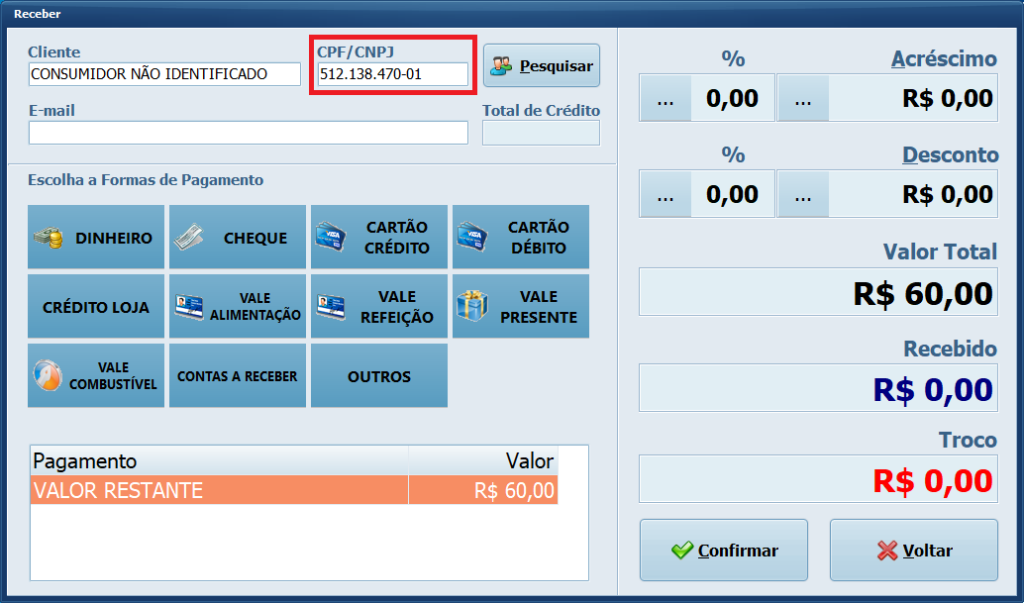Select Vale Combustível payment
Image resolution: width=1024 pixels, height=603 pixels.
96,376
